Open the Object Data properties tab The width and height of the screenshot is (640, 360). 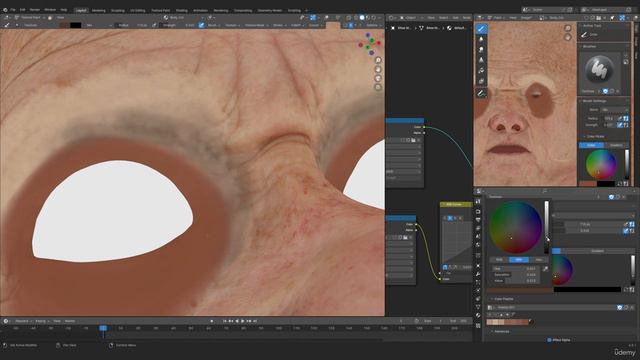478,307
